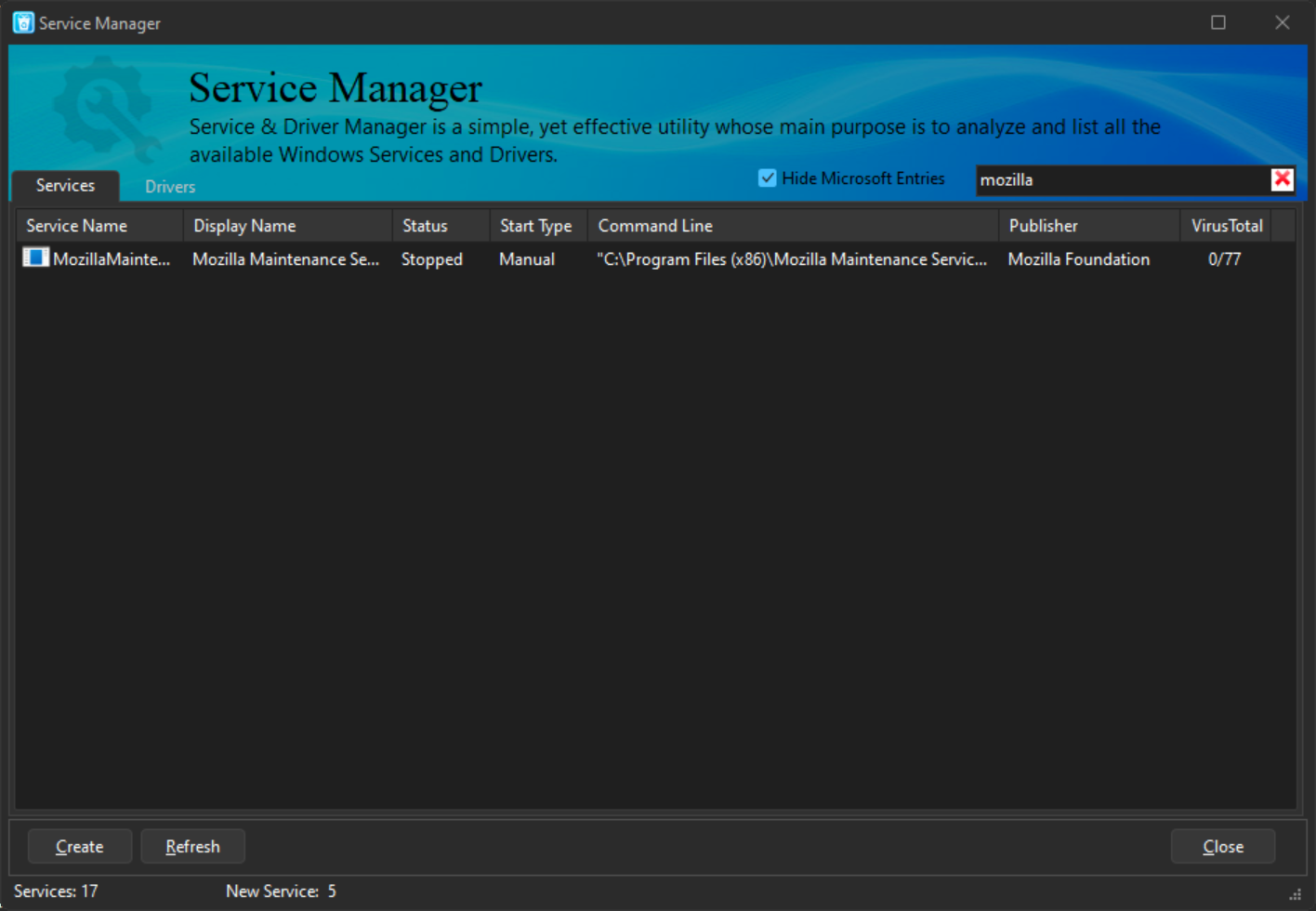Click the Mozilla Maintenance Se... display name
The height and width of the screenshot is (911, 1316).
286,259
